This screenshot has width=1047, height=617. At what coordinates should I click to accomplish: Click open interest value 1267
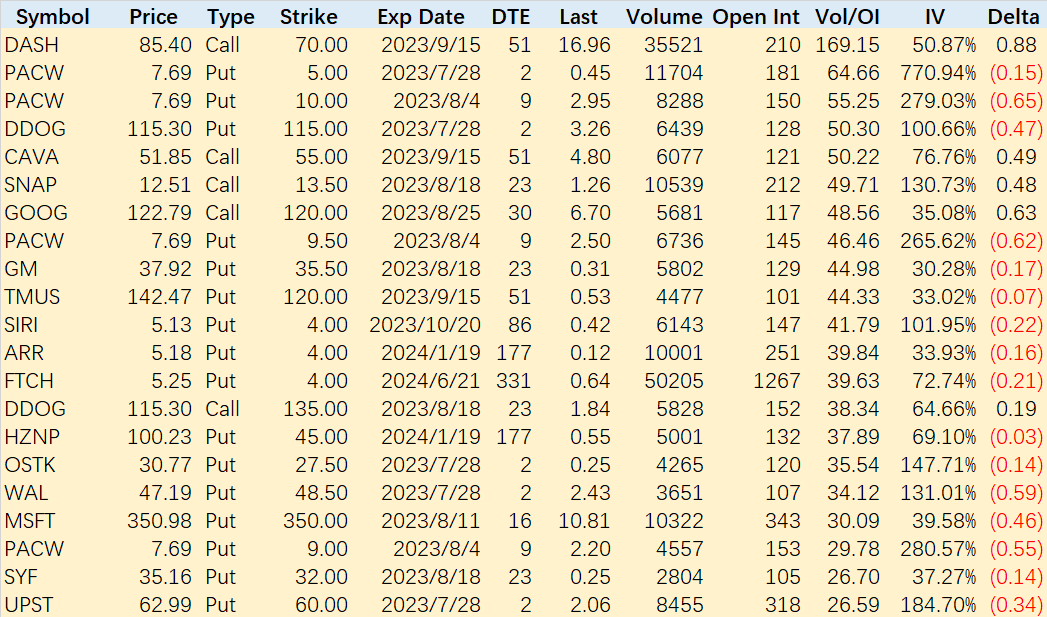777,381
